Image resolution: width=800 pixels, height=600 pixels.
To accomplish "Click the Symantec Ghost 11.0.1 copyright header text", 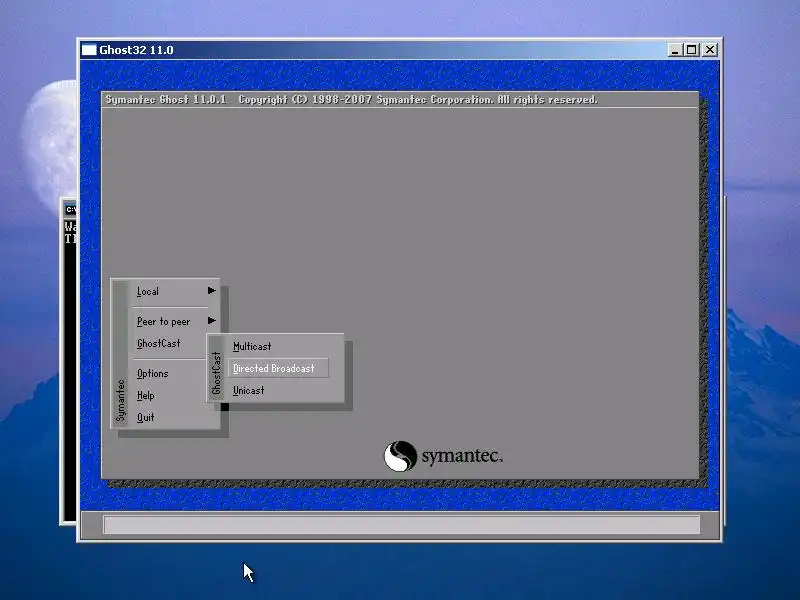I will 352,99.
